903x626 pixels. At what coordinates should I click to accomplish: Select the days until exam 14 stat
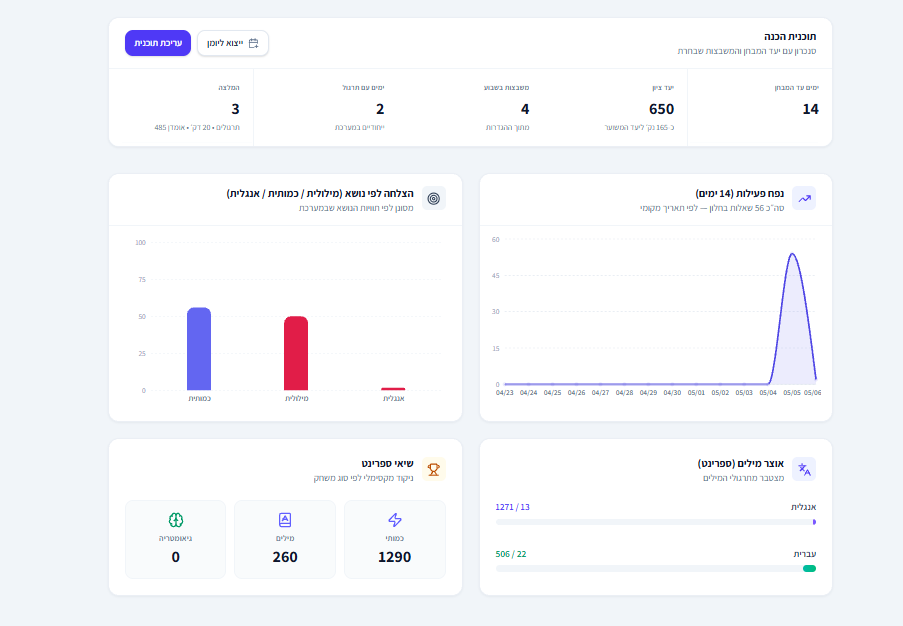[760, 107]
